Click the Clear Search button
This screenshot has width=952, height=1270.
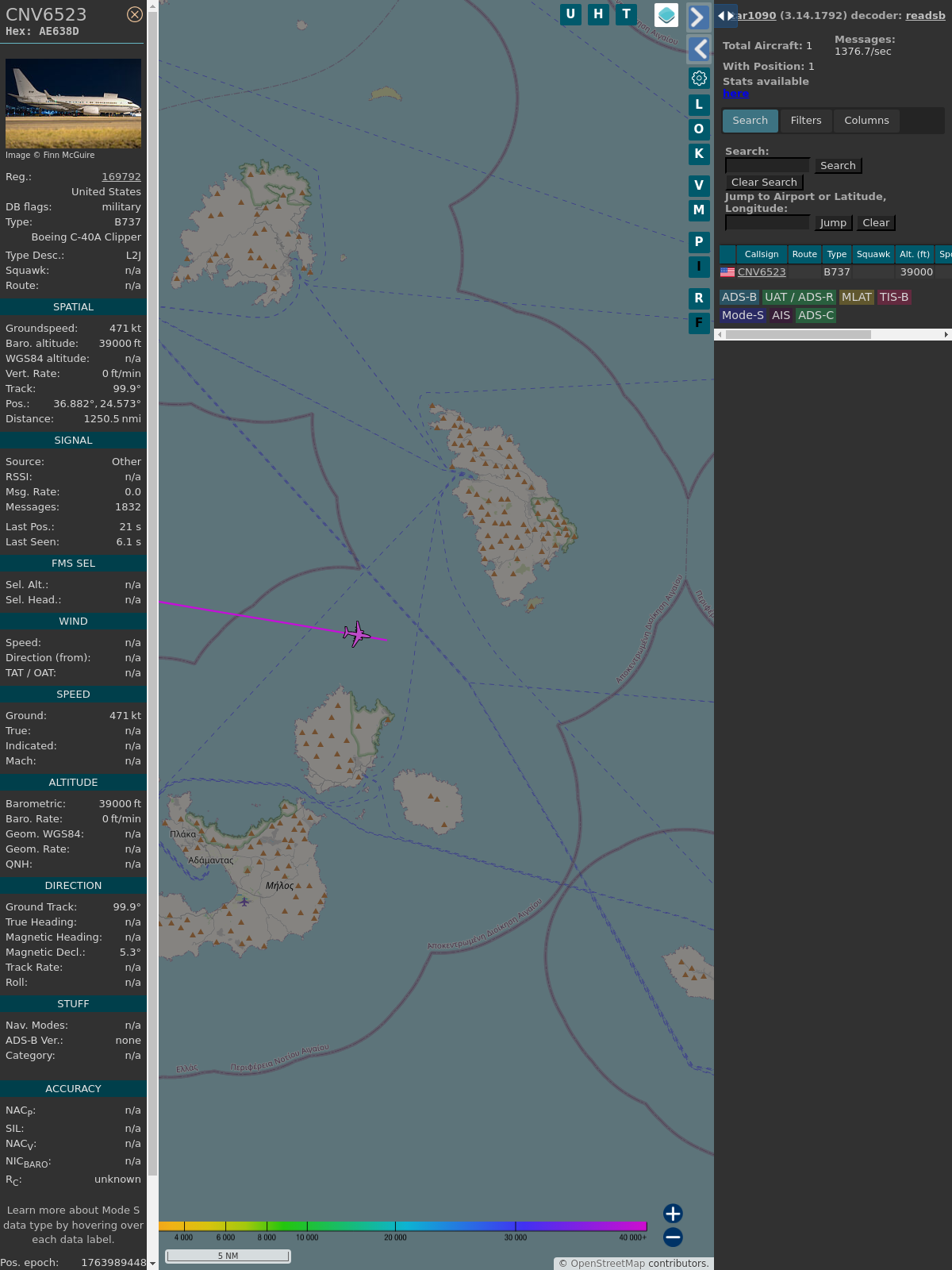pos(764,183)
